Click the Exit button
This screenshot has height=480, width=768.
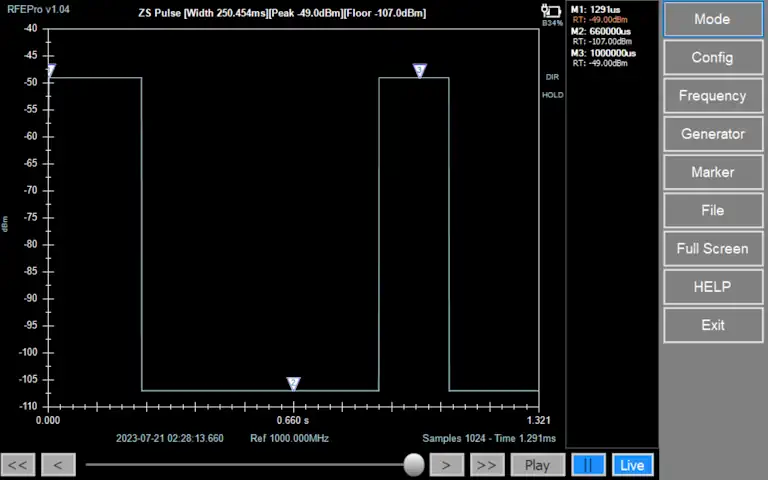click(712, 325)
